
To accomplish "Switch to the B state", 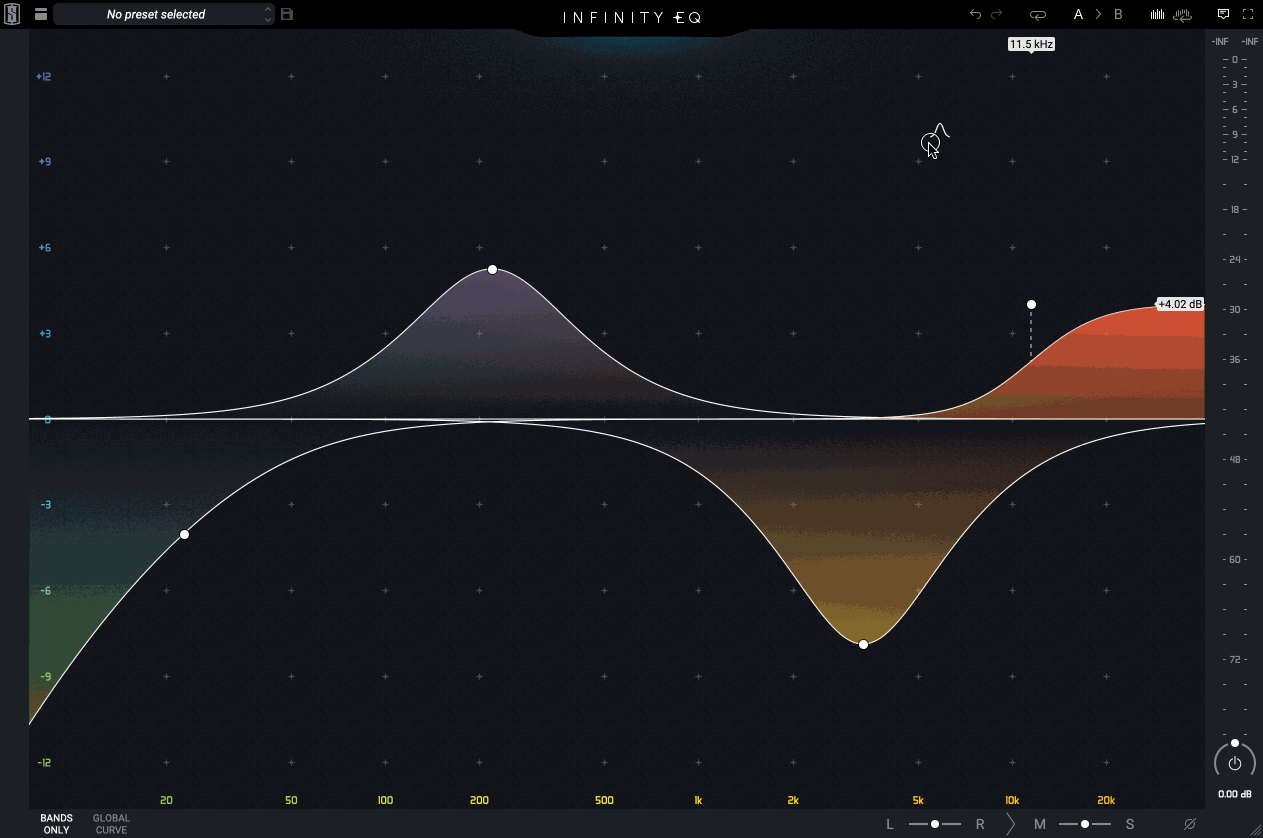I will (1118, 14).
